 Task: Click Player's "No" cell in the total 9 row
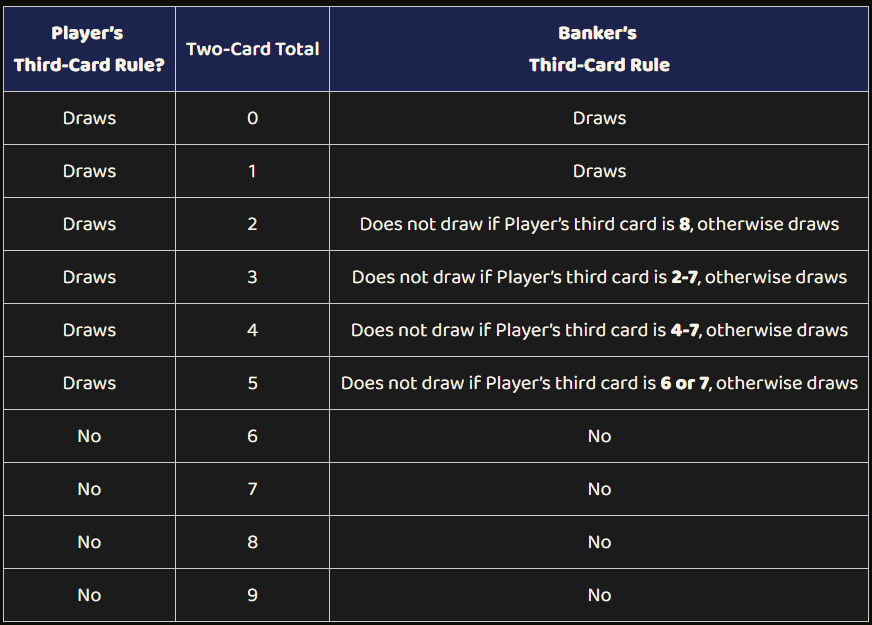point(89,595)
